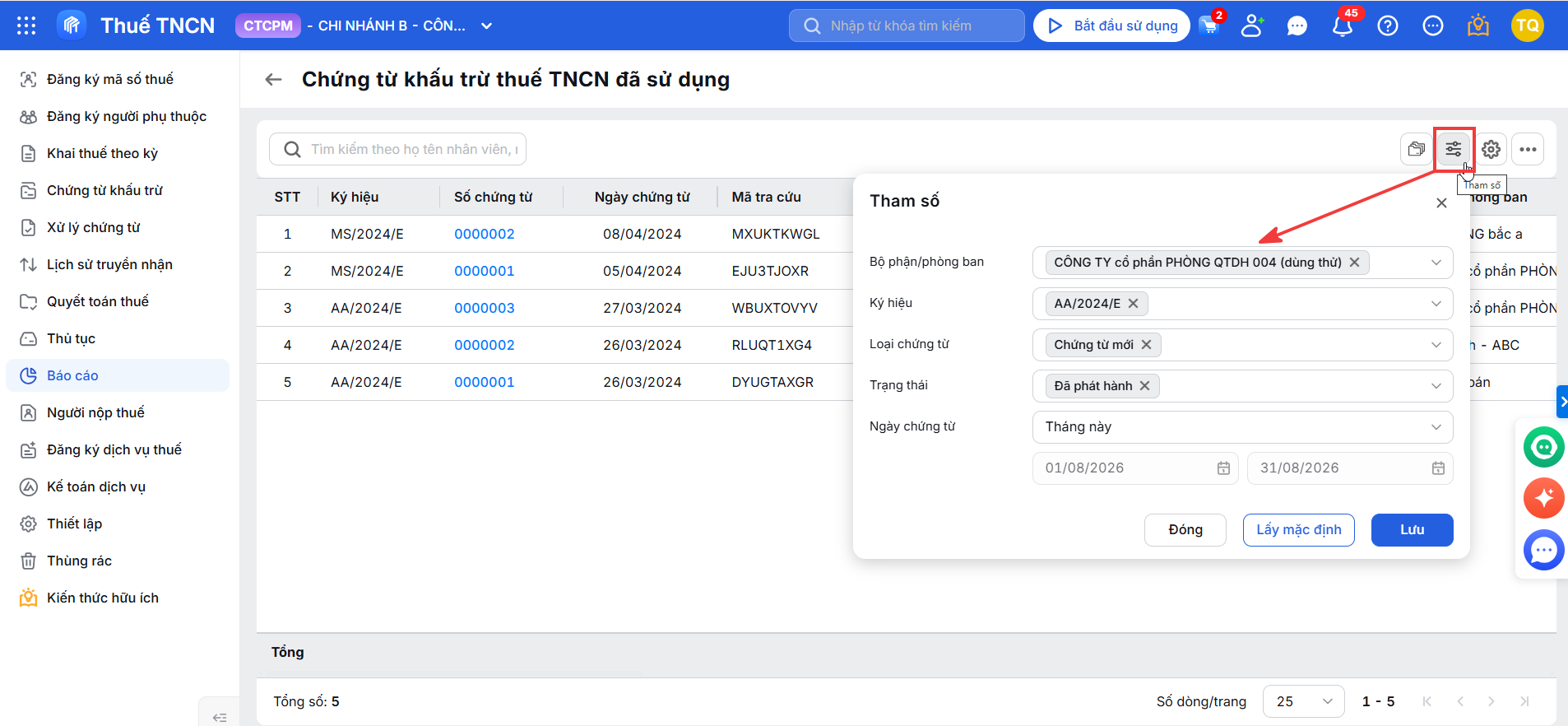
Task: Remove the Đã phát hành tag
Action: click(x=1144, y=385)
